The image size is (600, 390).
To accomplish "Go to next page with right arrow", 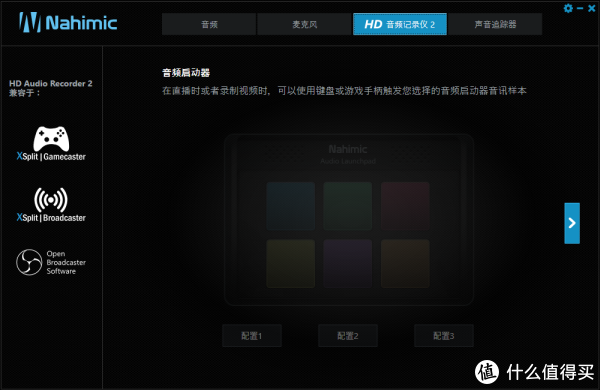I will pos(572,223).
